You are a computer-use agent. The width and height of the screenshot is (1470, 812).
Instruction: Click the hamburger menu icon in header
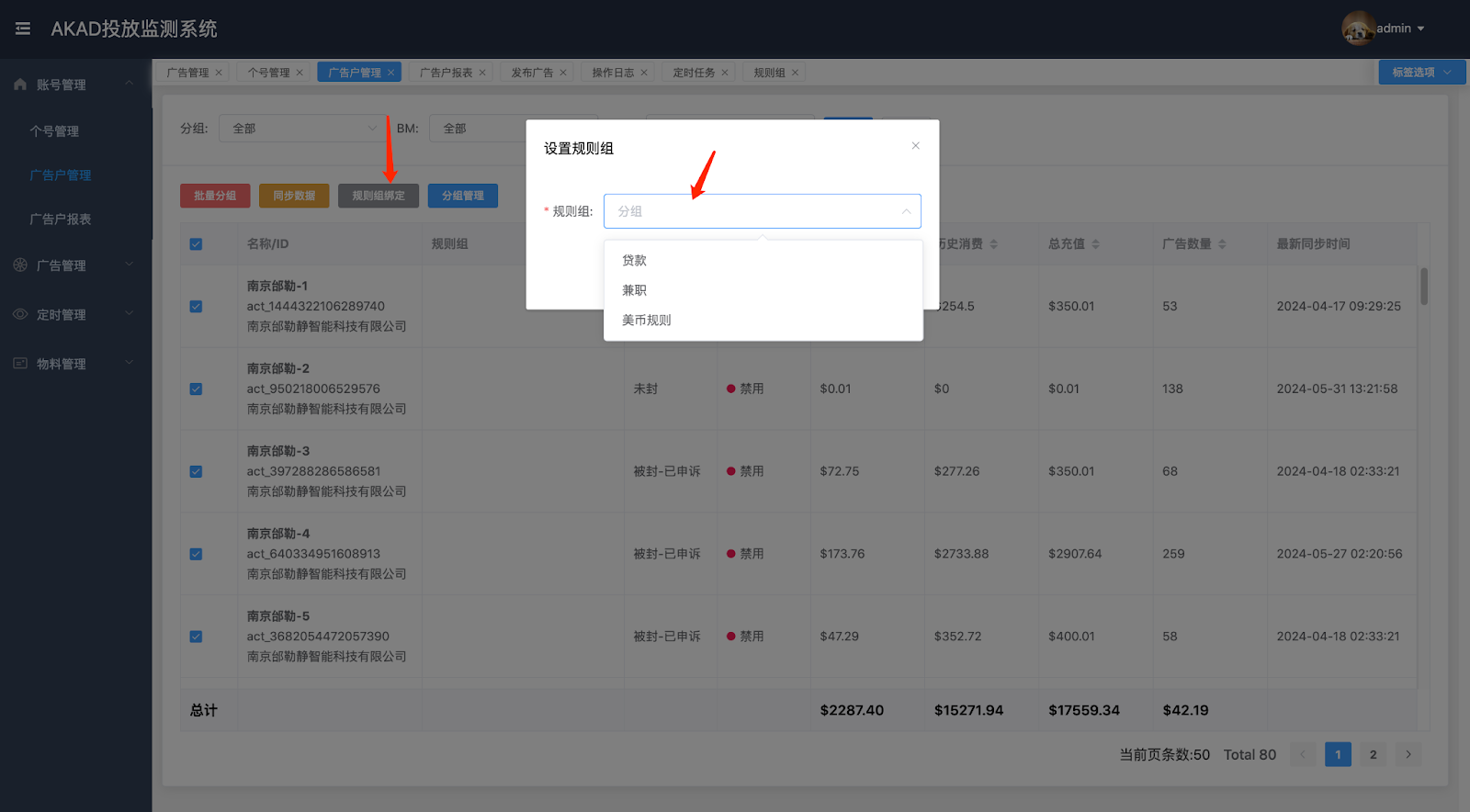[x=23, y=28]
